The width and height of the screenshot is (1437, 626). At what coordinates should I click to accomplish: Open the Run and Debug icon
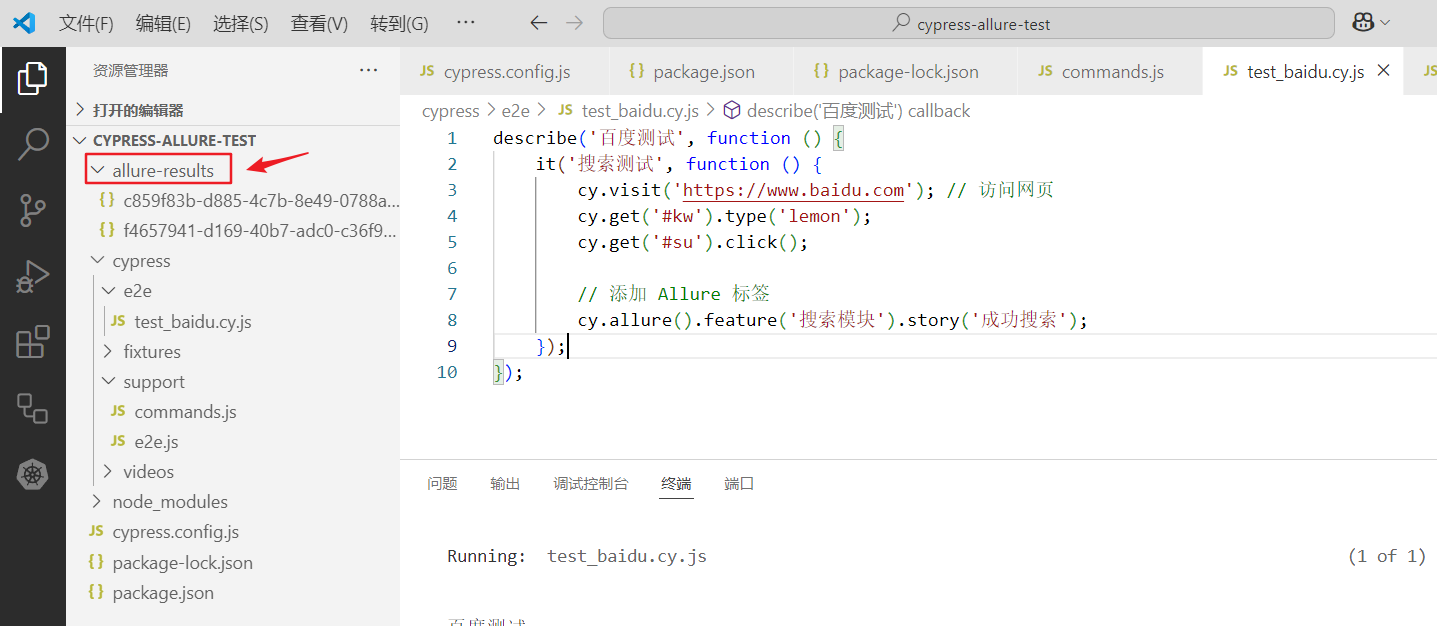point(33,276)
